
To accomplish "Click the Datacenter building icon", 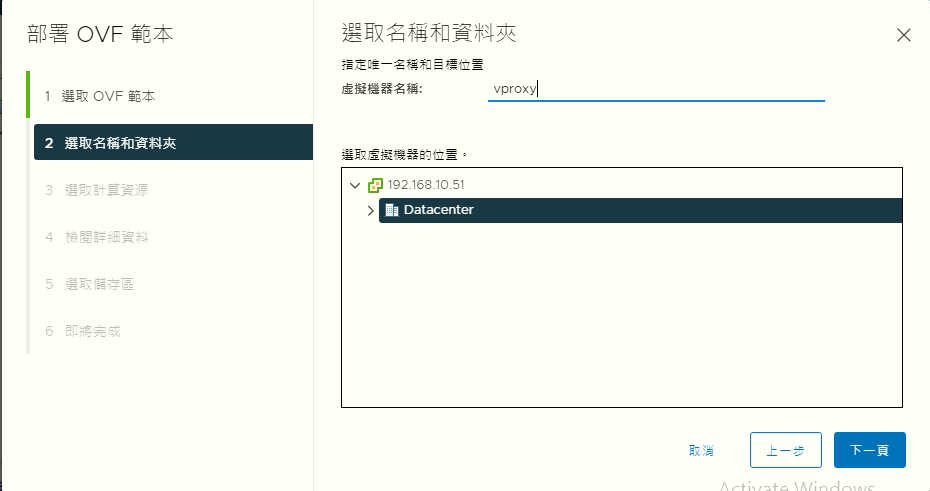I will tap(392, 210).
